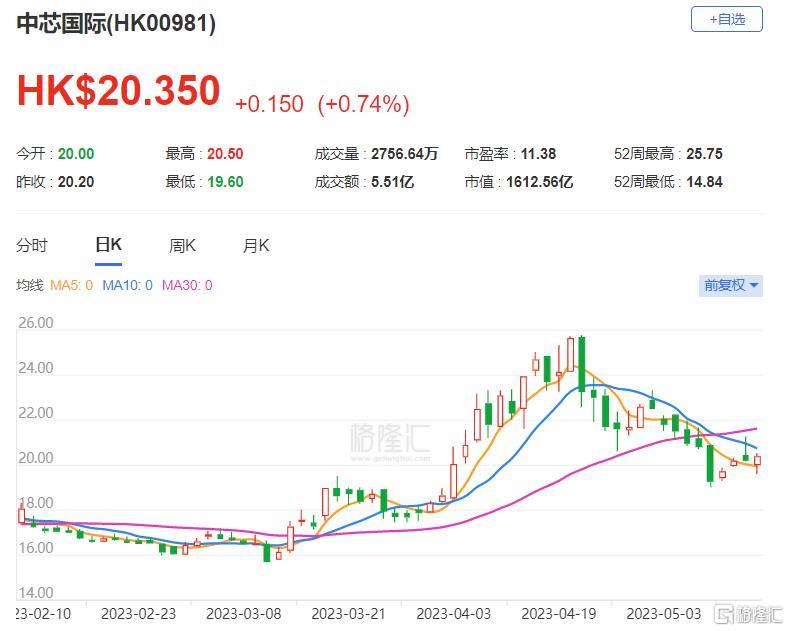Click the 2023-03-08 date axis label
789x631 pixels.
[244, 614]
